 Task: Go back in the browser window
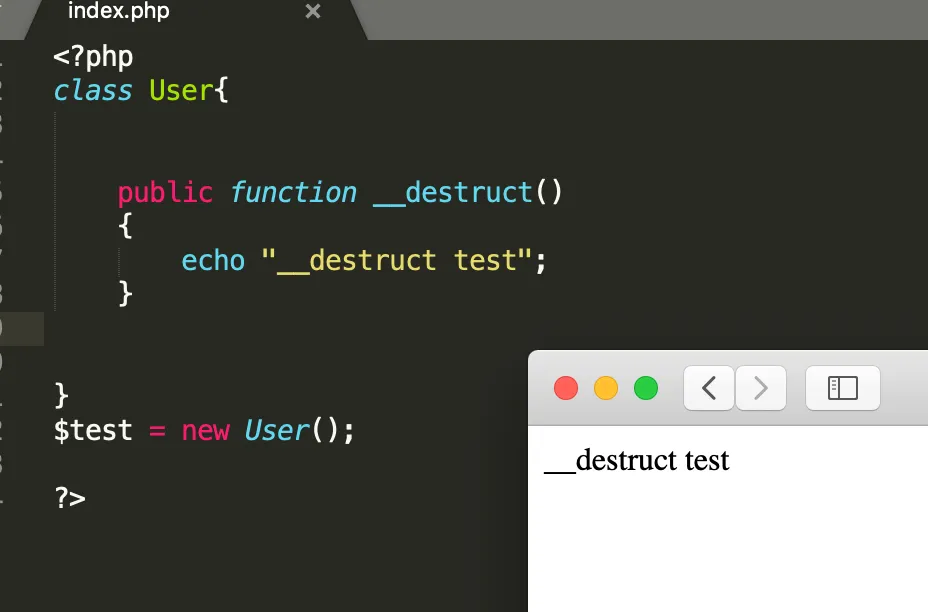709,388
